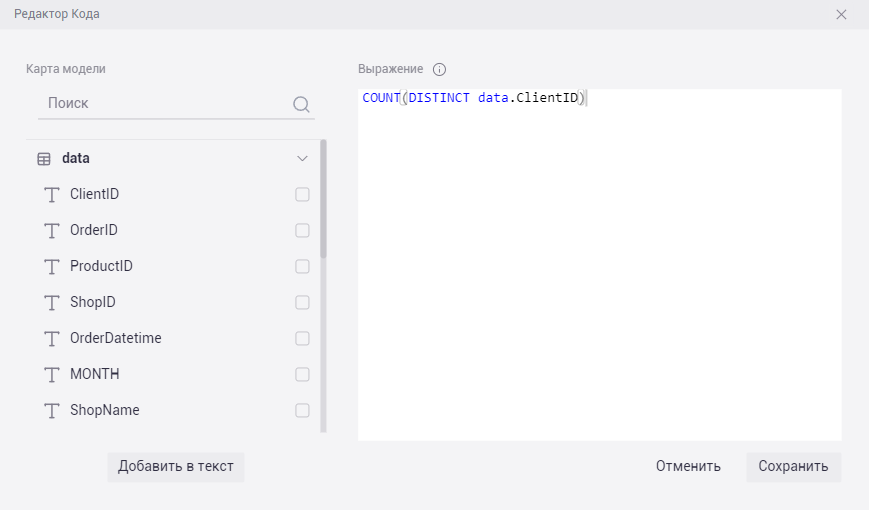Click Отменить to cancel changes
This screenshot has width=869, height=510.
coord(688,467)
